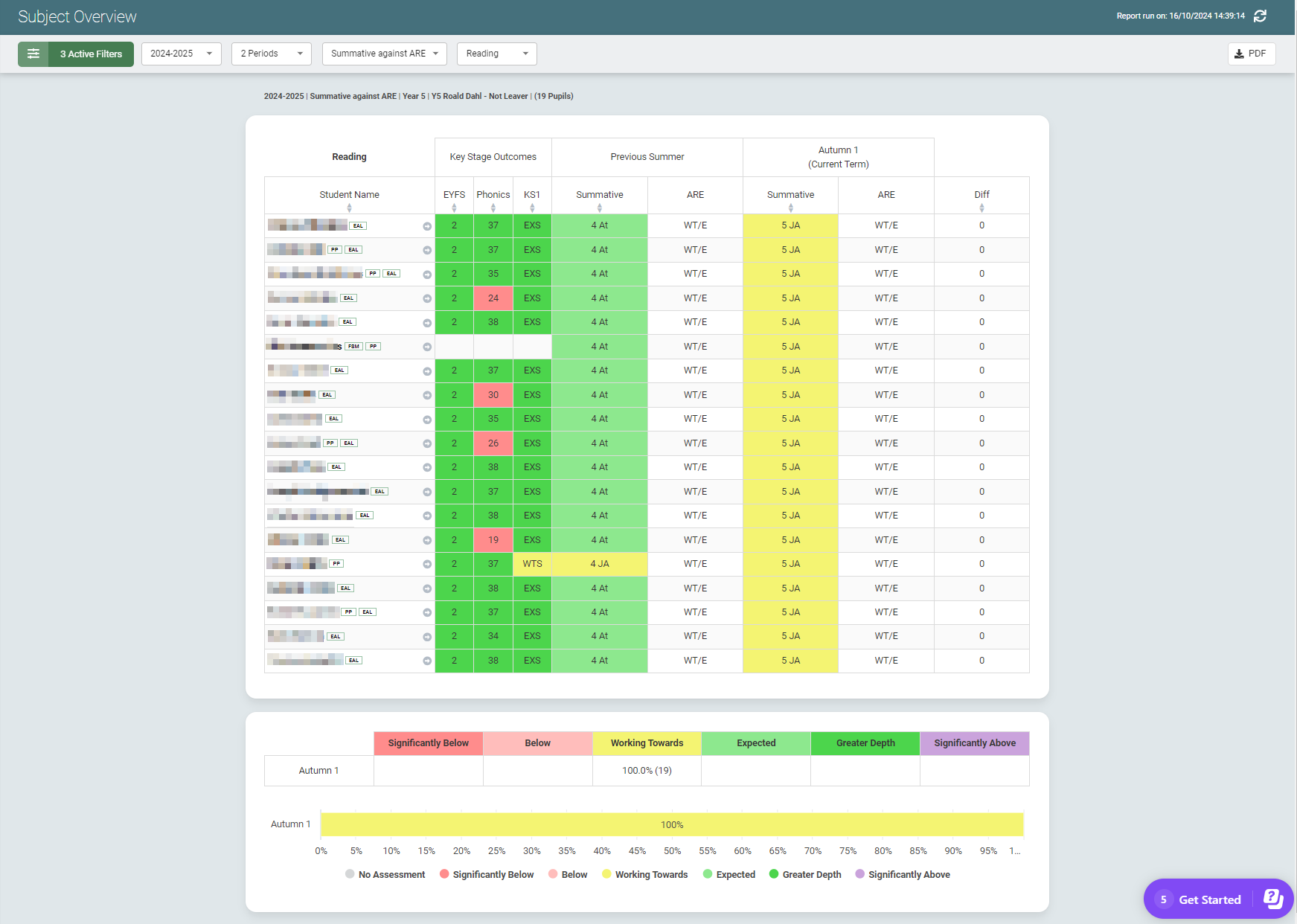Sort by EYFS column header

[454, 196]
